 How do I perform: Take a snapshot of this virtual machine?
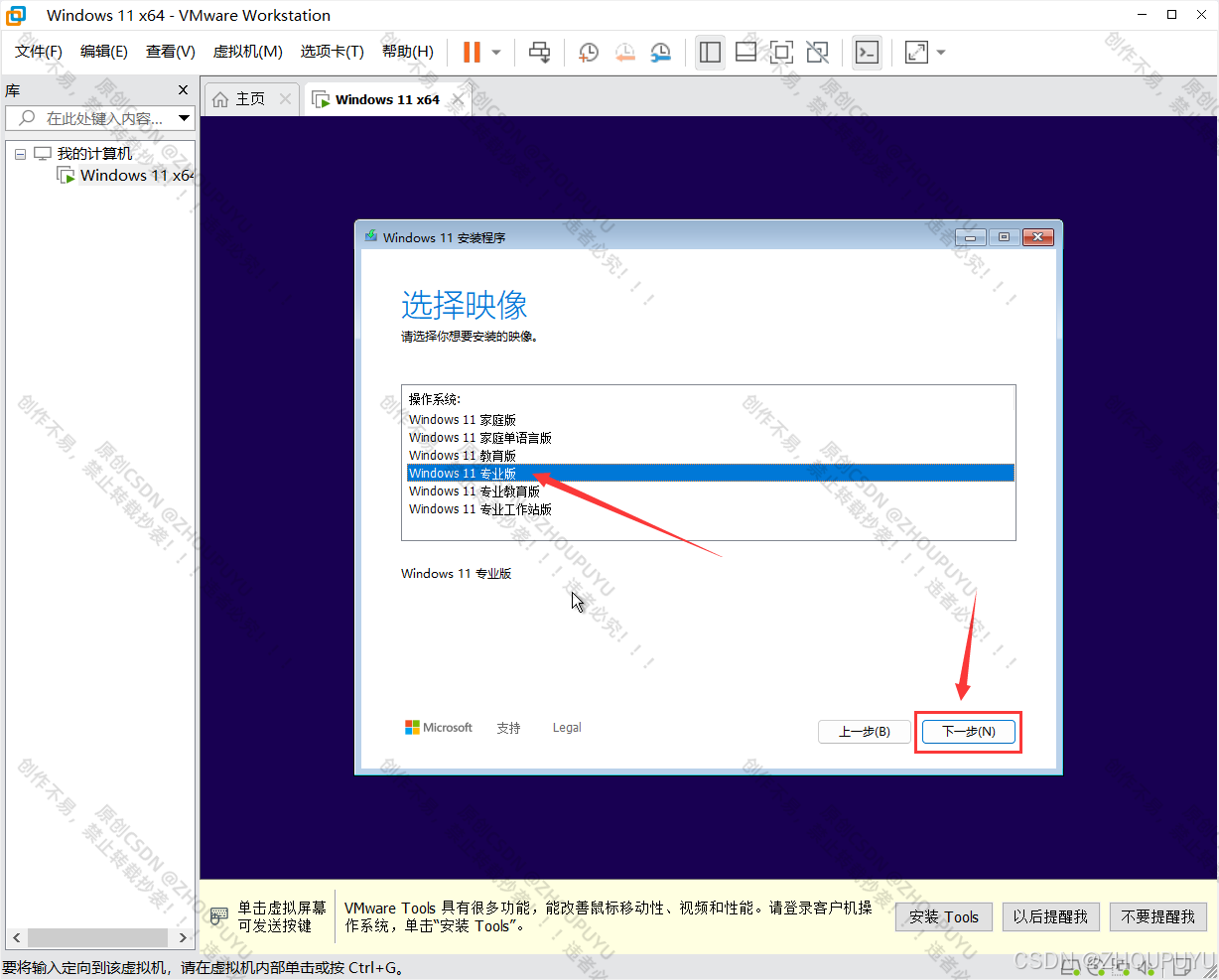(589, 53)
